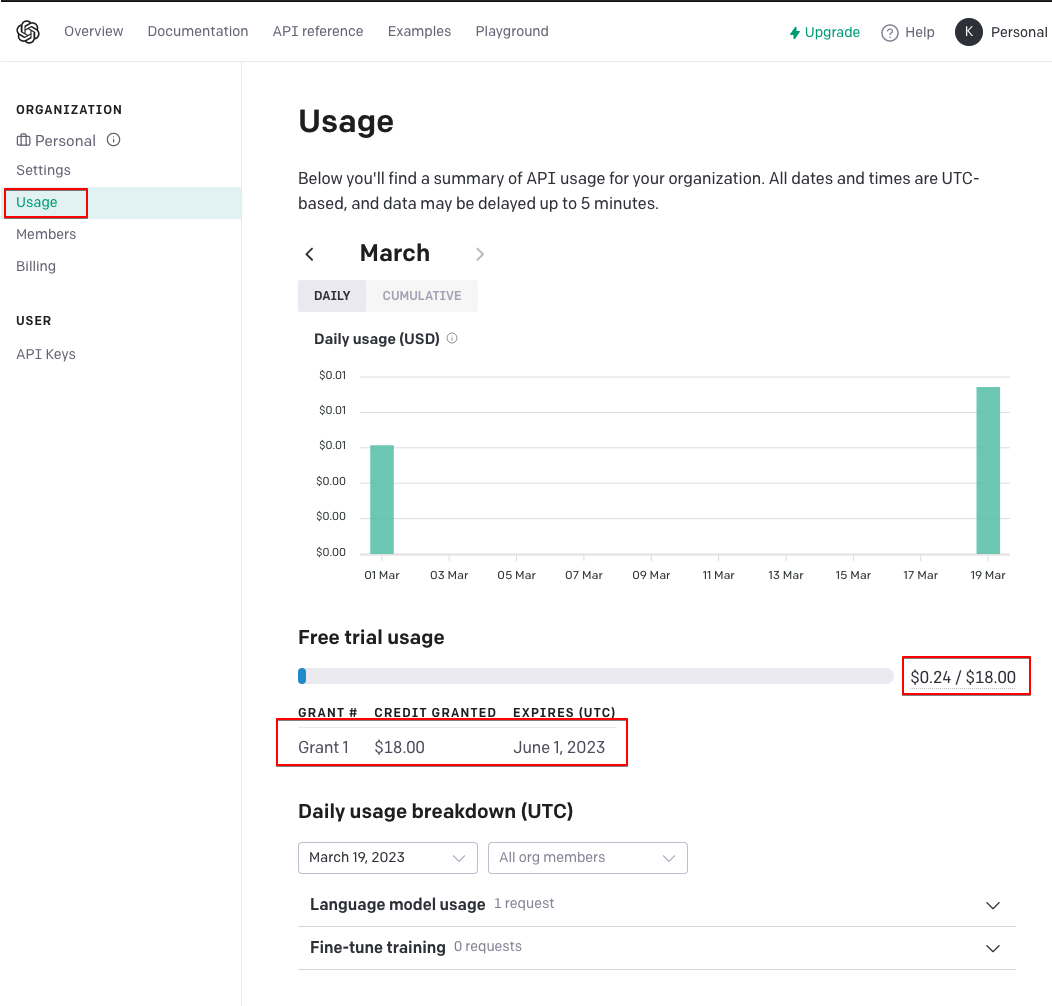Open Members in the sidebar
Viewport: 1052px width, 1006px height.
(x=46, y=234)
